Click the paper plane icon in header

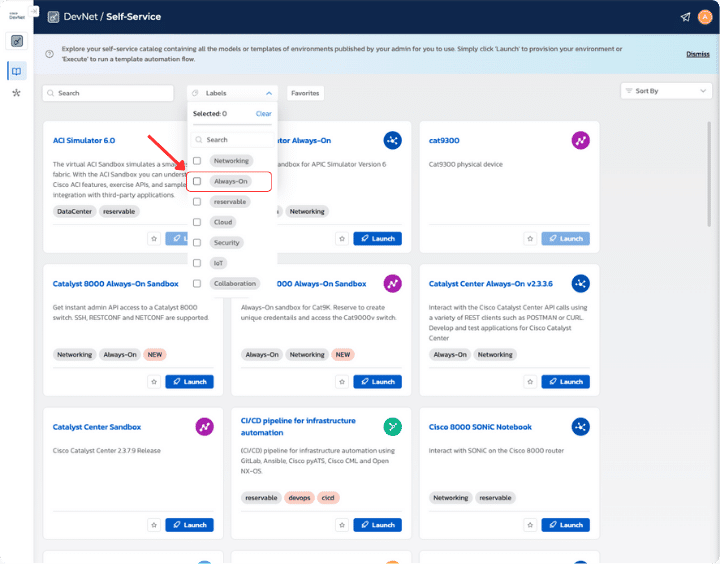pos(685,17)
